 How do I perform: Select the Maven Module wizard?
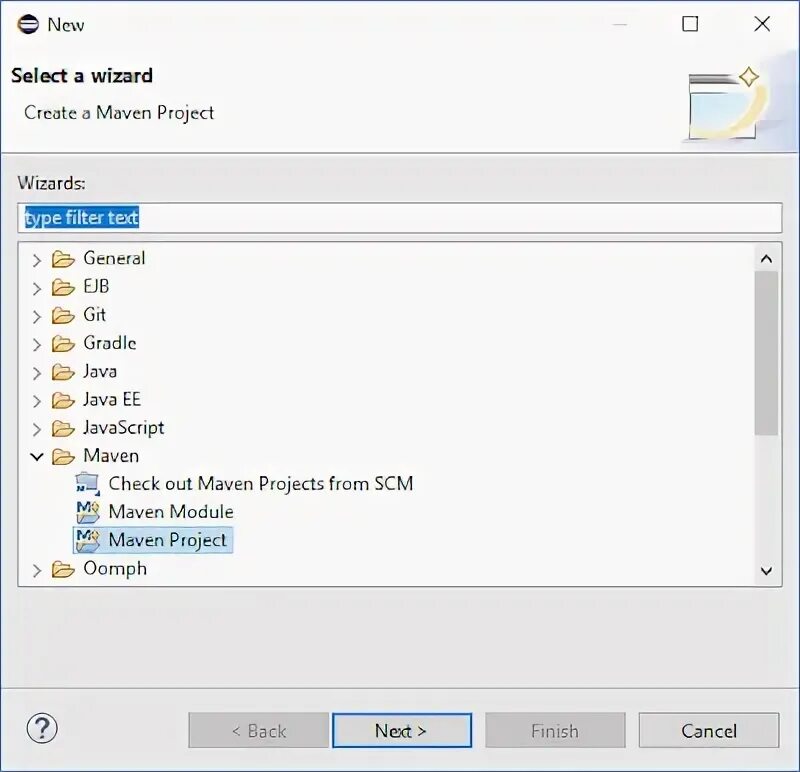[171, 512]
